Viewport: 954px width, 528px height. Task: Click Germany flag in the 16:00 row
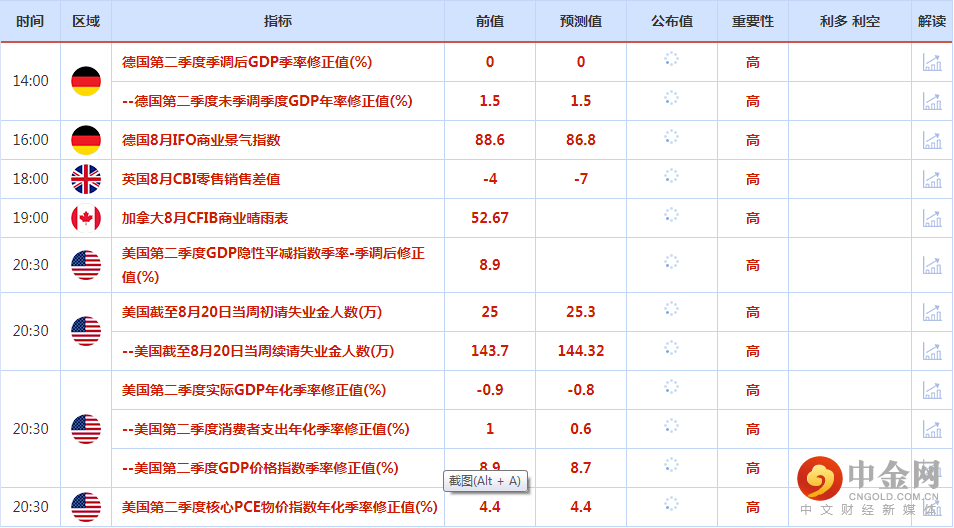(x=86, y=140)
